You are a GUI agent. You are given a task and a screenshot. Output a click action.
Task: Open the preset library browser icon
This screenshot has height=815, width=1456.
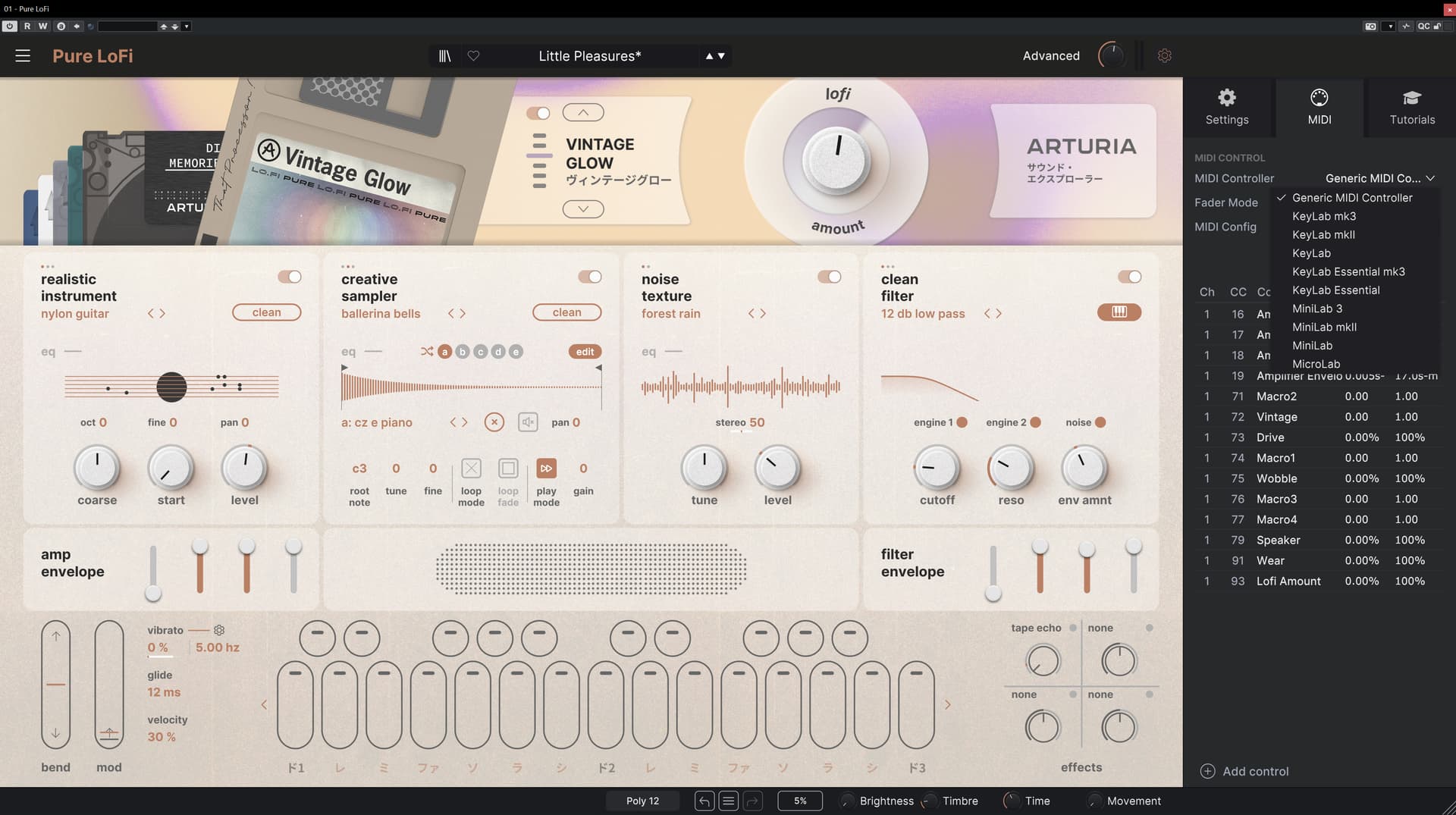[x=445, y=56]
